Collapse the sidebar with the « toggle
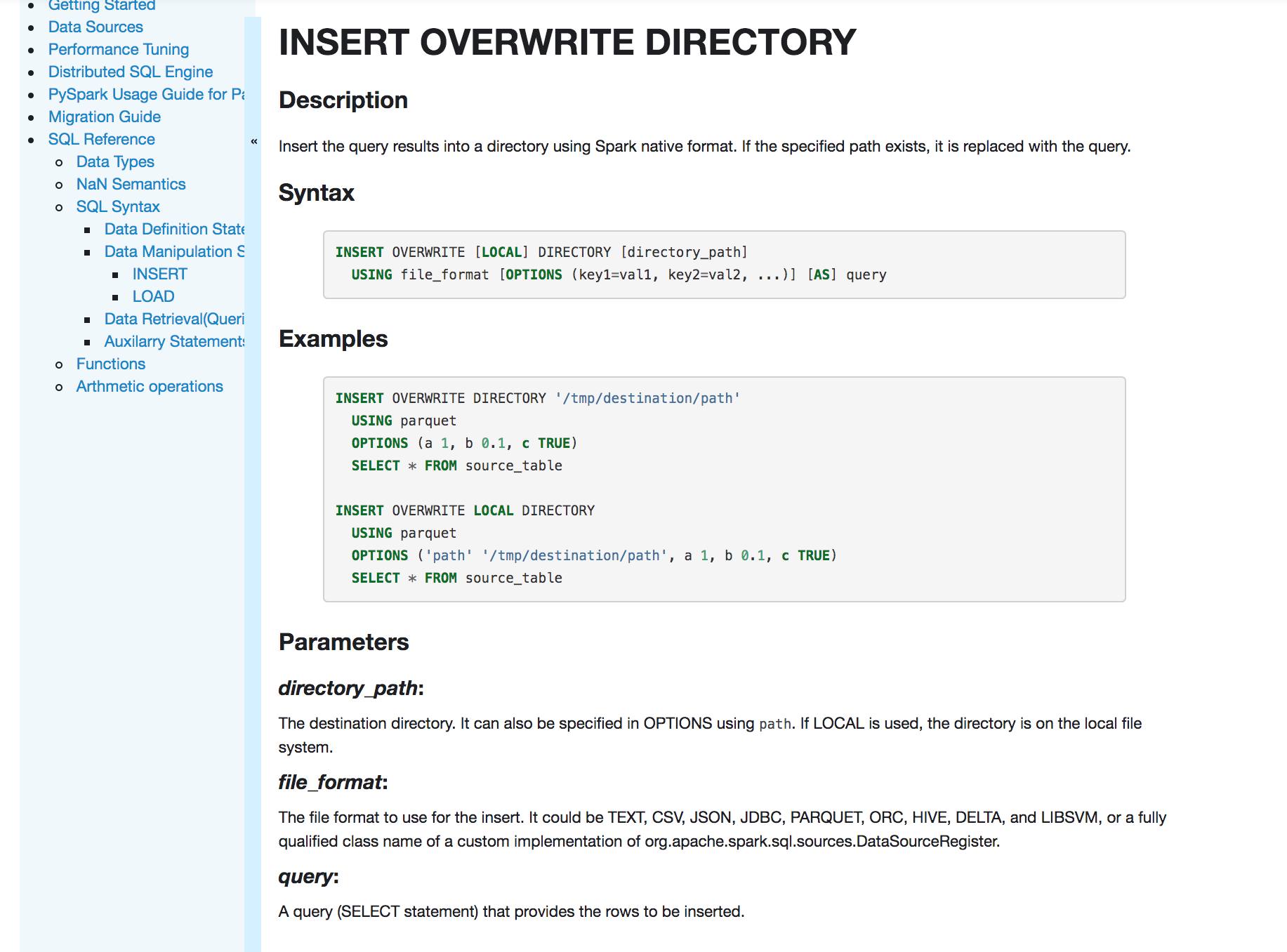This screenshot has width=1287, height=952. 253,142
